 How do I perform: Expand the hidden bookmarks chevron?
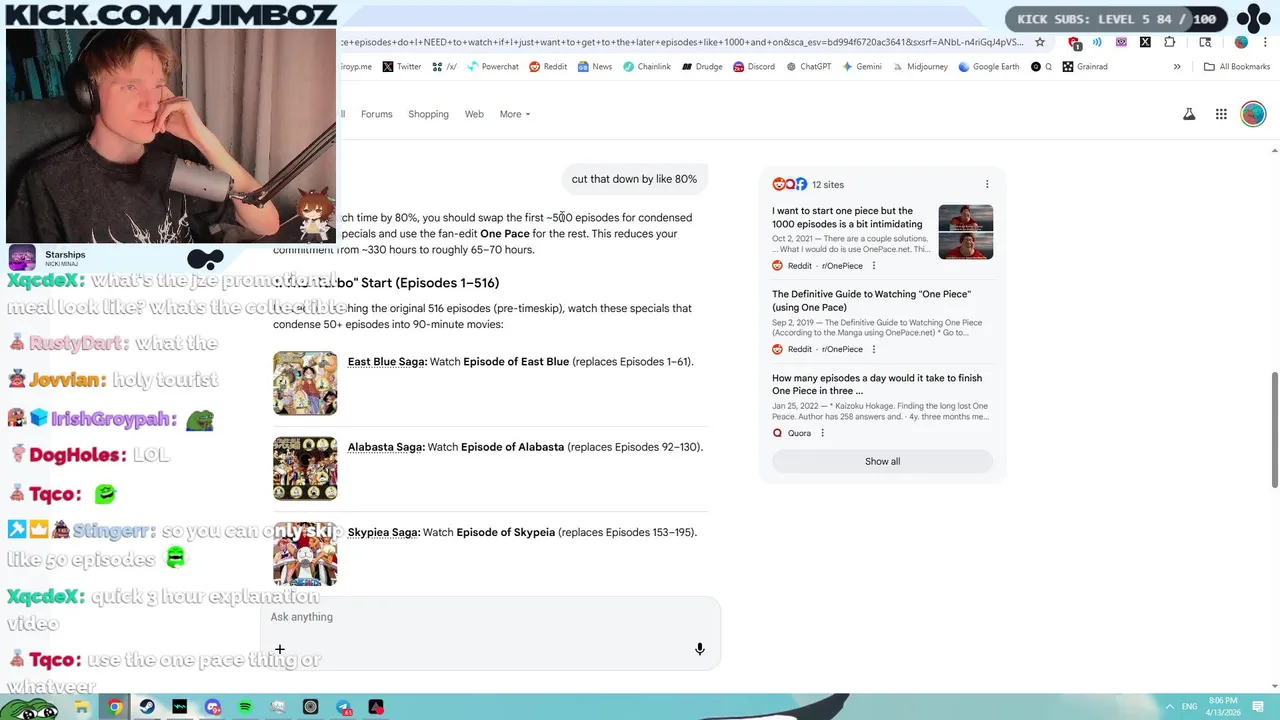pos(1177,67)
